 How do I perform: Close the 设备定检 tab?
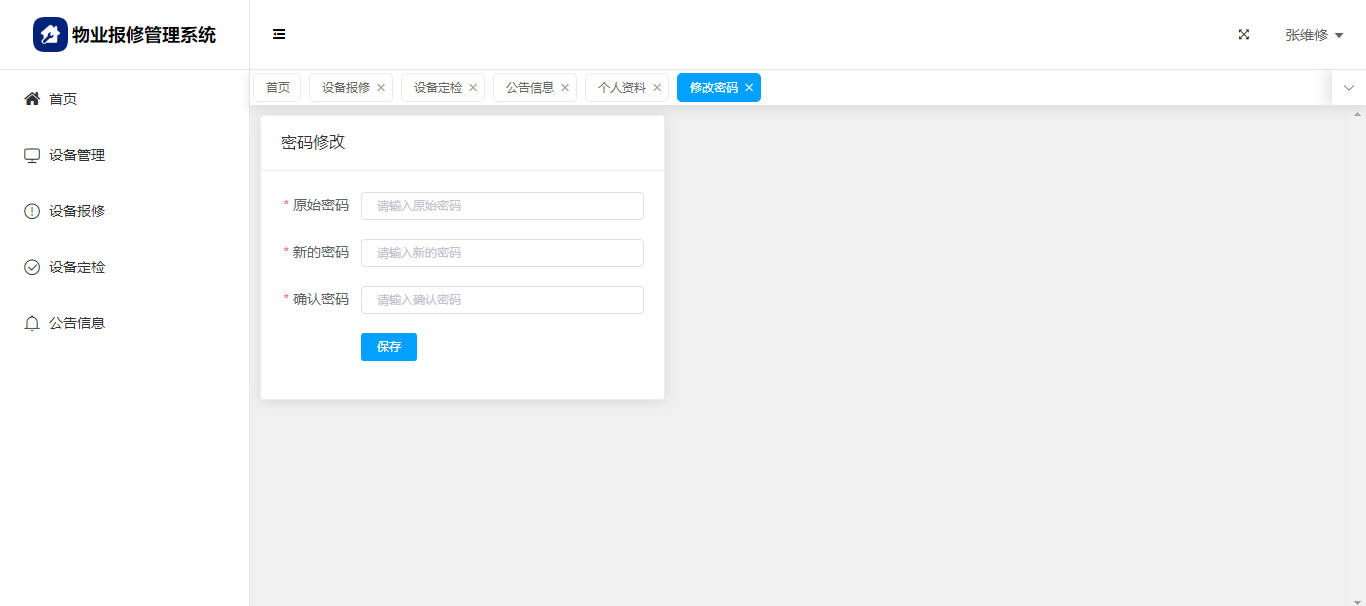[x=473, y=88]
